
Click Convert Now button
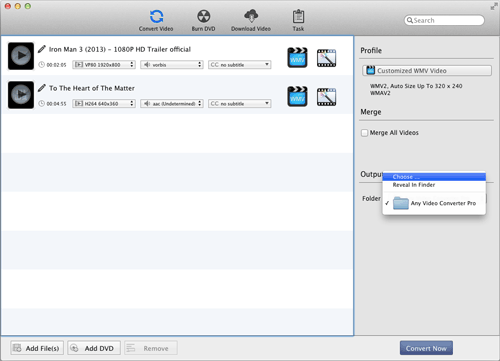(426, 348)
